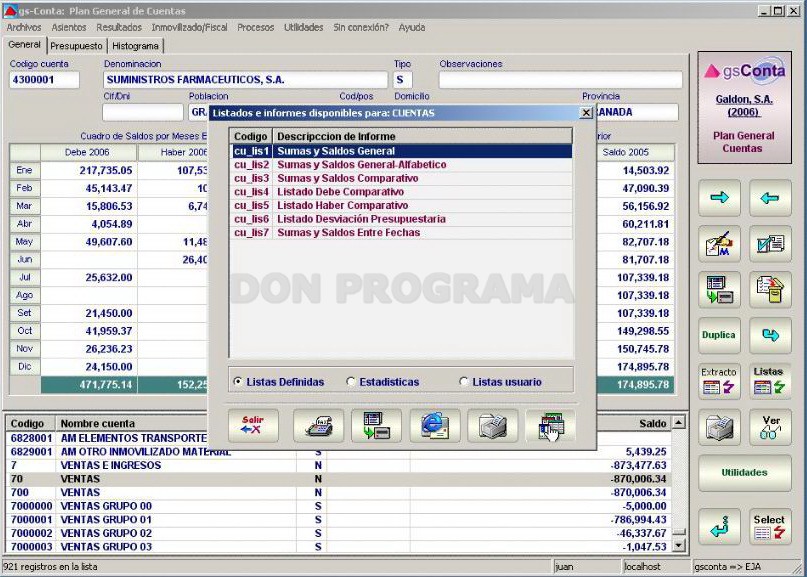Click the fax machine icon in dialog
This screenshot has height=577, width=807.
click(x=318, y=426)
